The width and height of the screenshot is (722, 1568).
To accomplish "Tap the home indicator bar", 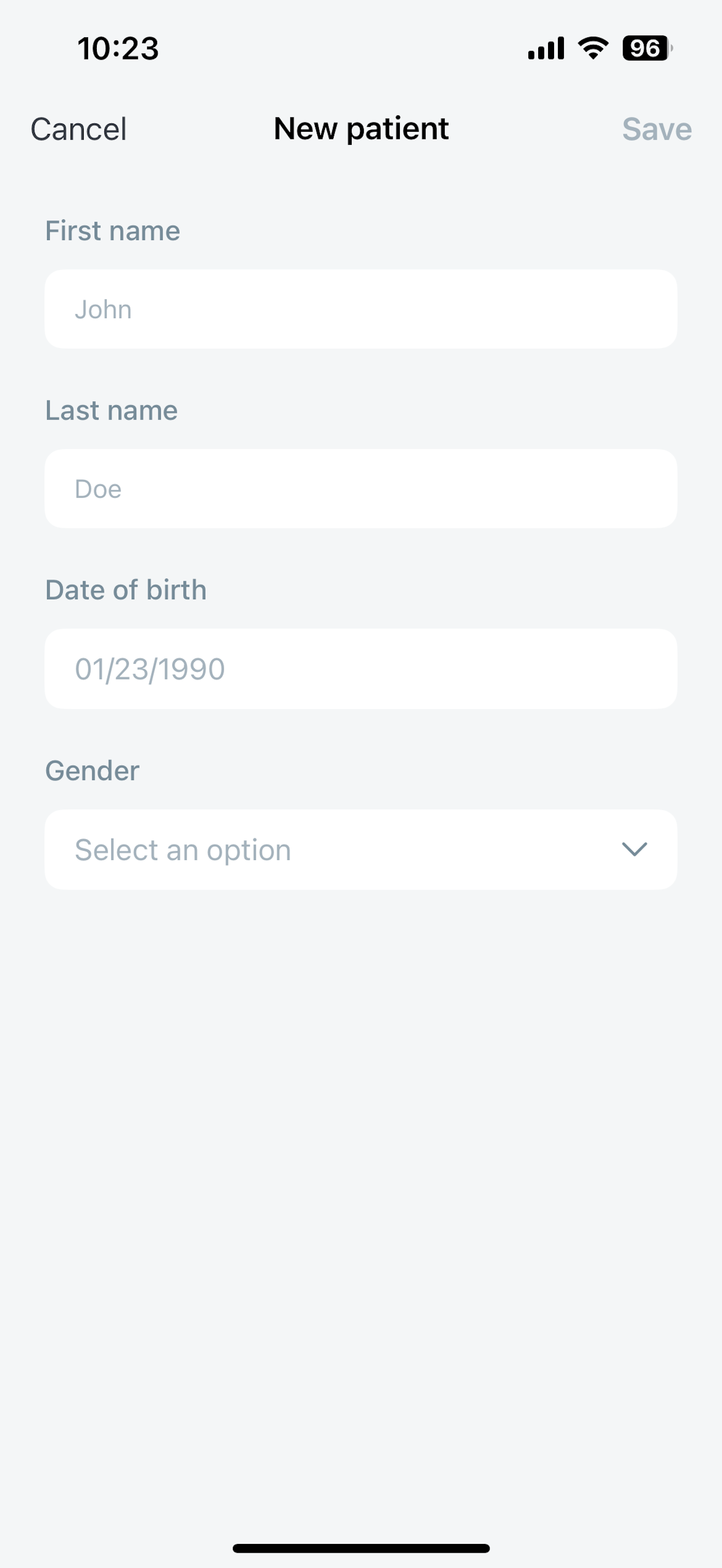I will [x=361, y=1548].
